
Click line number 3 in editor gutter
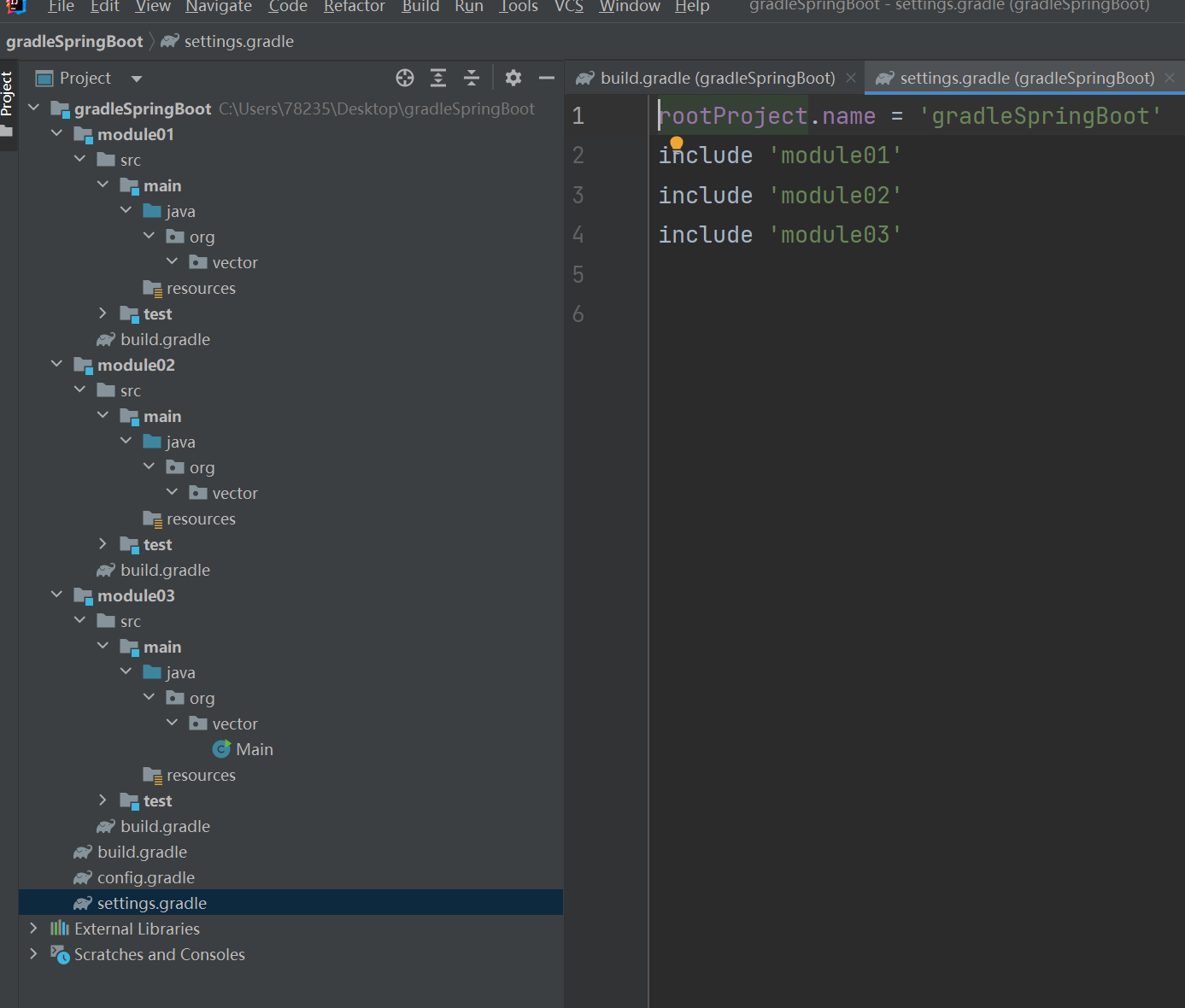click(x=578, y=195)
